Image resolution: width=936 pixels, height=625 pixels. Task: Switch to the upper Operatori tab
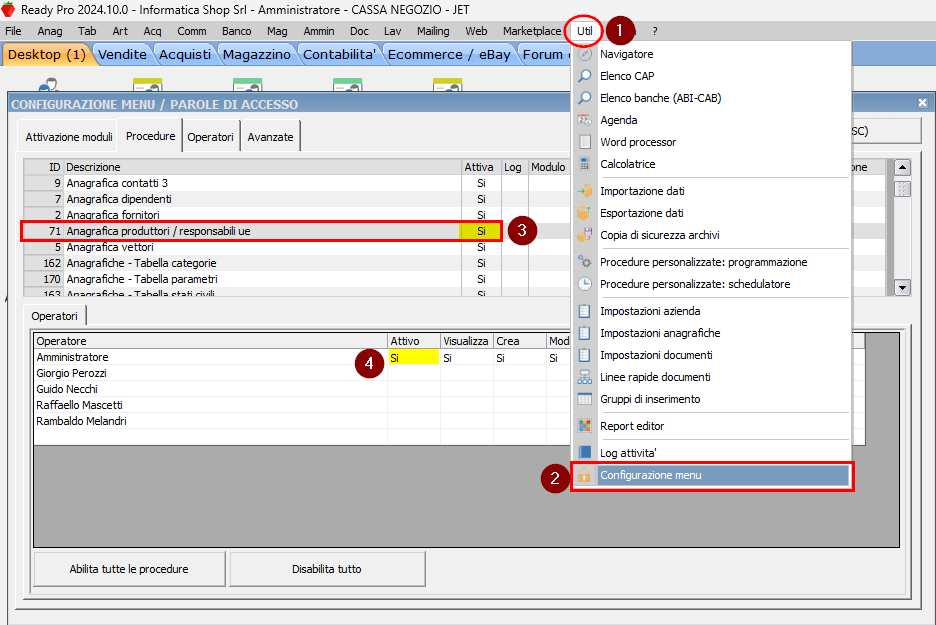click(x=210, y=137)
